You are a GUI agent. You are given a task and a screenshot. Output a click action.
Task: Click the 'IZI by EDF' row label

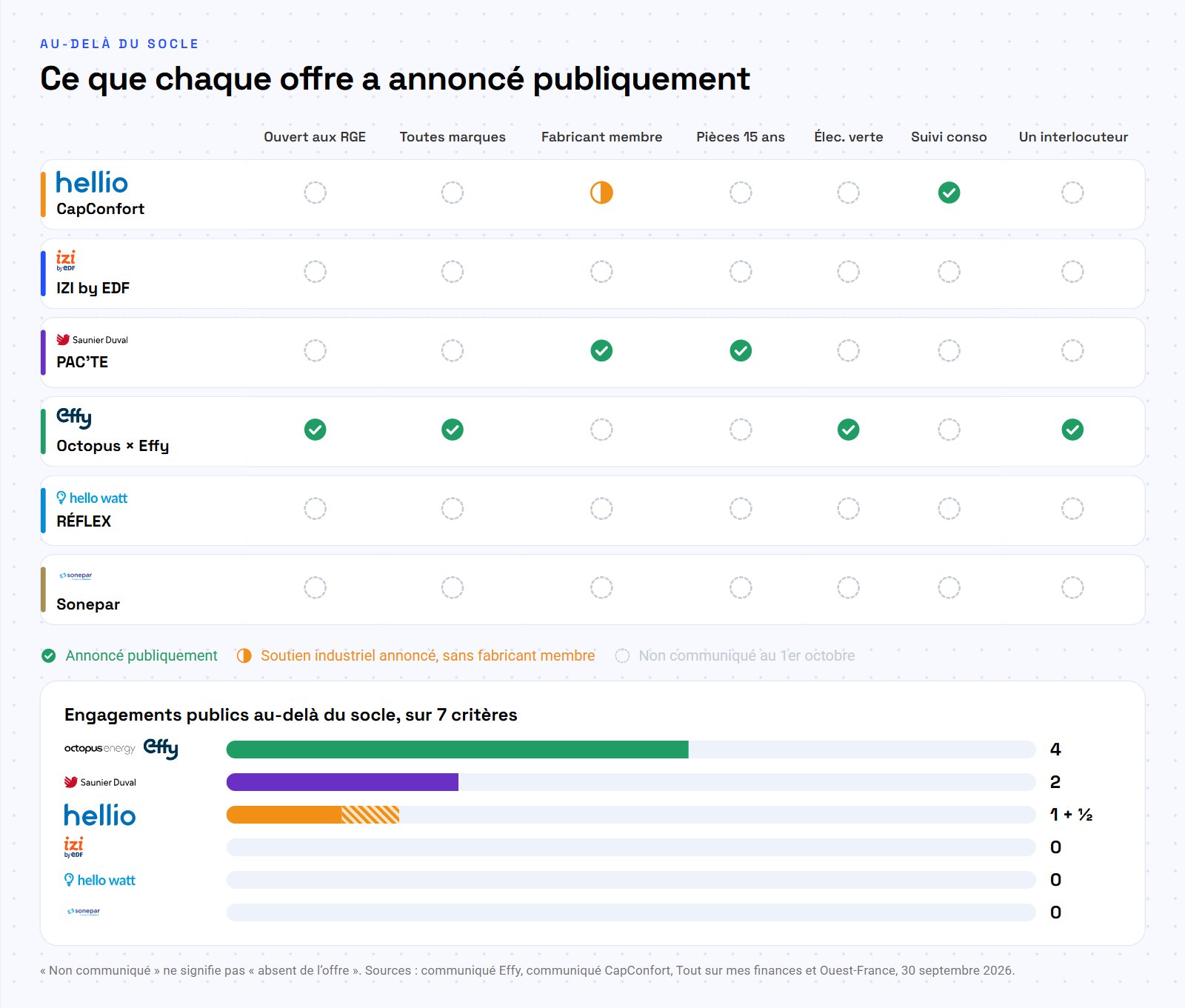coord(93,288)
